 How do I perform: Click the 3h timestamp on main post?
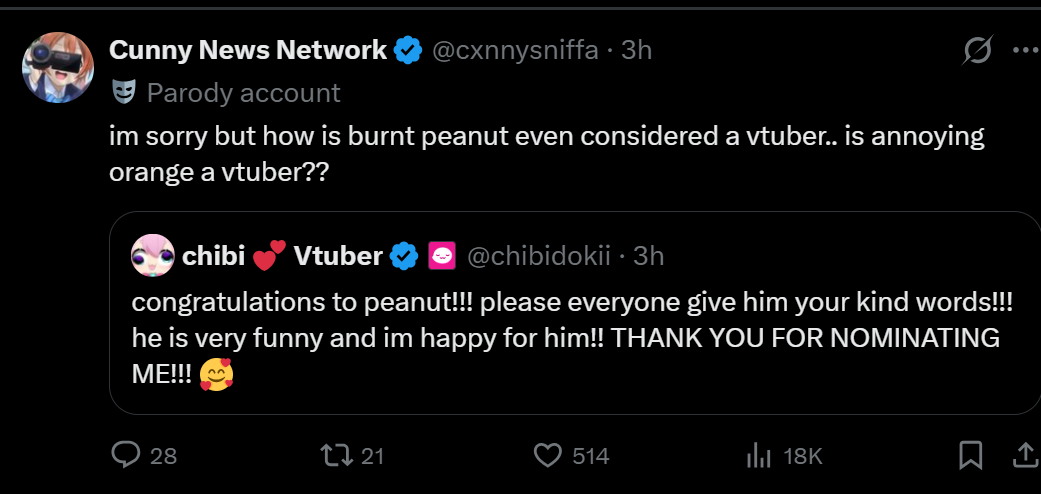(x=637, y=50)
